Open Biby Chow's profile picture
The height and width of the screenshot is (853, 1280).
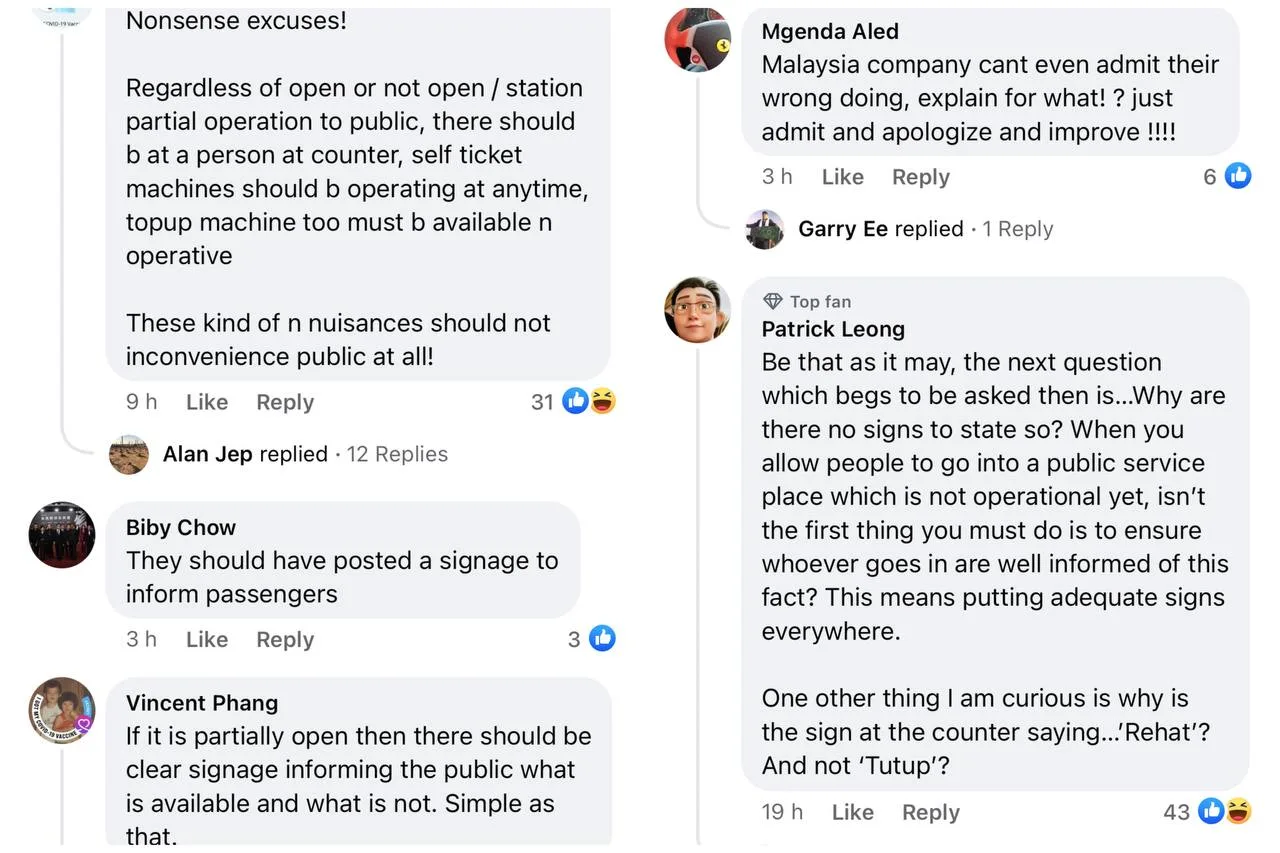(62, 534)
